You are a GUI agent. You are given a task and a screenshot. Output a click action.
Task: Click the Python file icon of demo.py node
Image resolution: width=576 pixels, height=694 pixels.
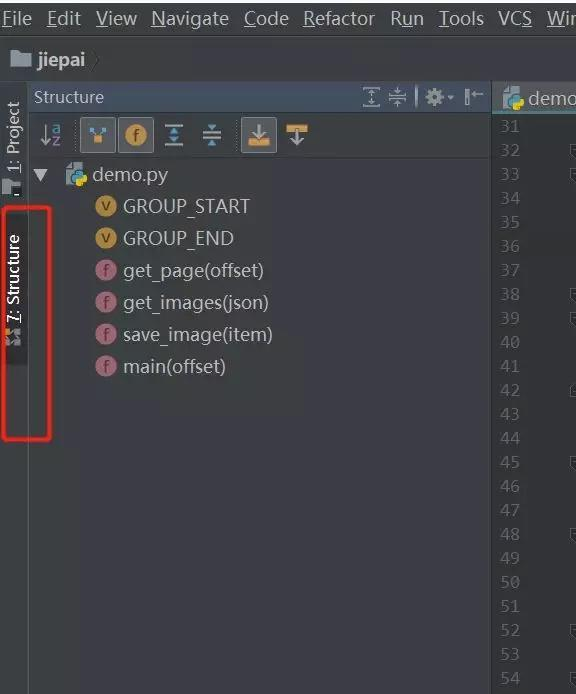(76, 174)
